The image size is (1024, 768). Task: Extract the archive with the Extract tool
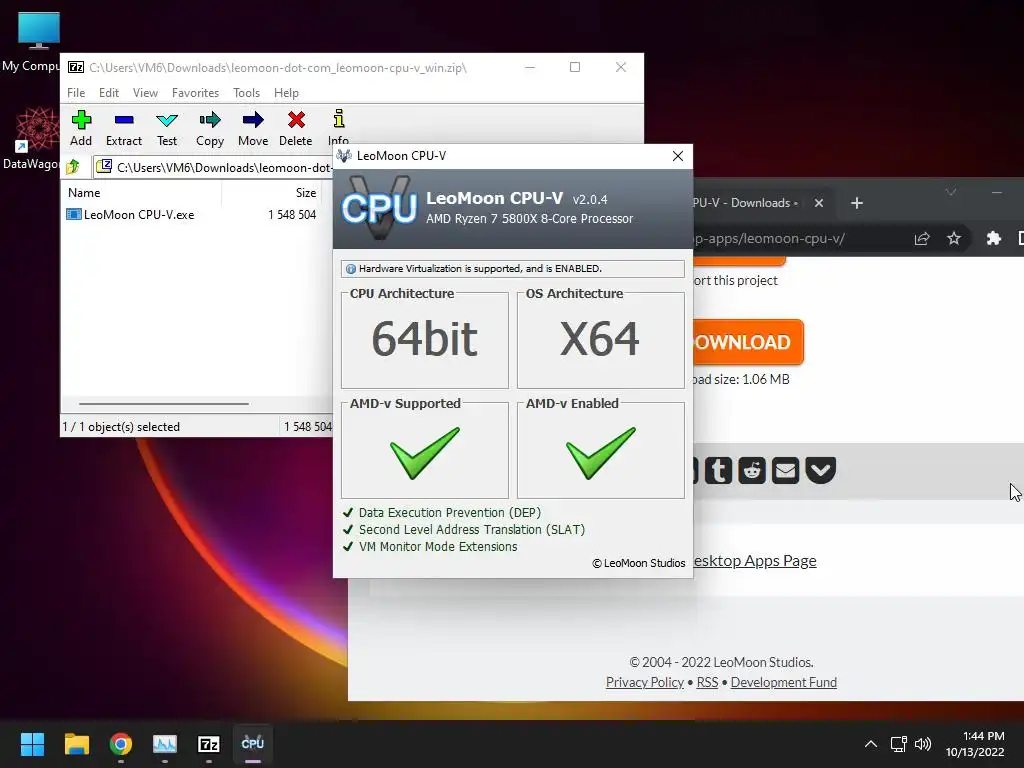123,129
